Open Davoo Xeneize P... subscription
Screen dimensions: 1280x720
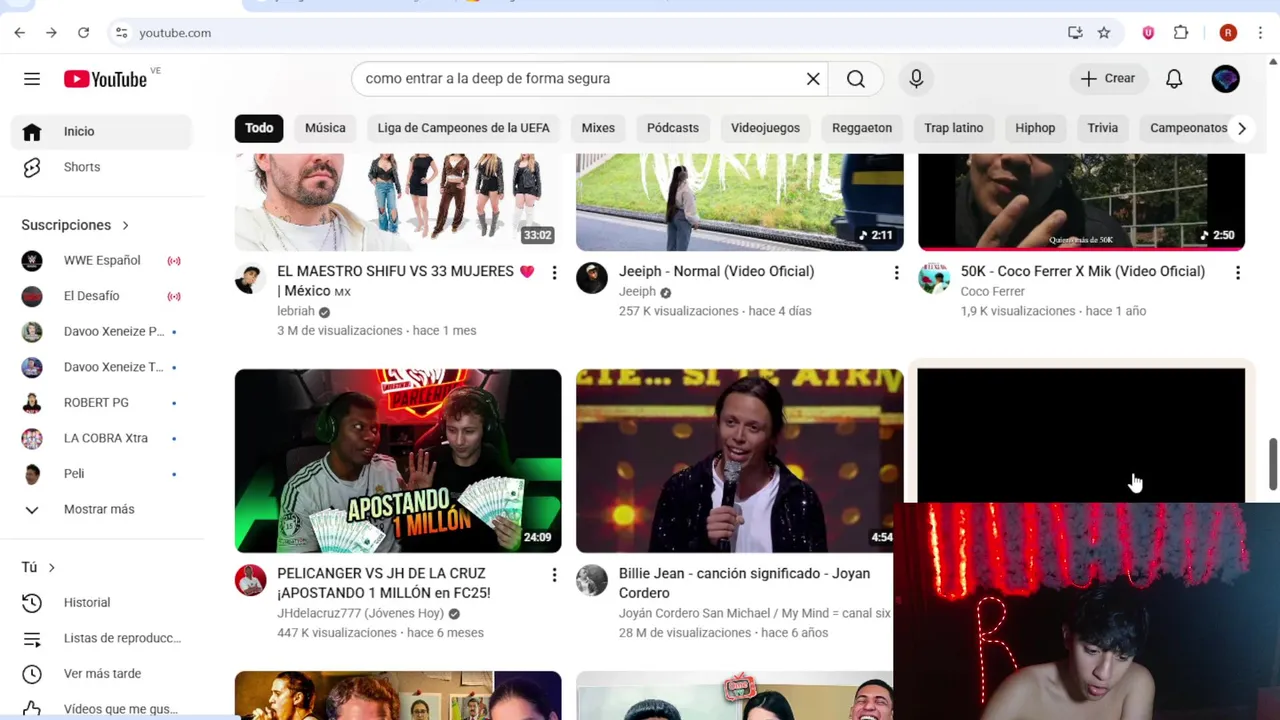102,332
